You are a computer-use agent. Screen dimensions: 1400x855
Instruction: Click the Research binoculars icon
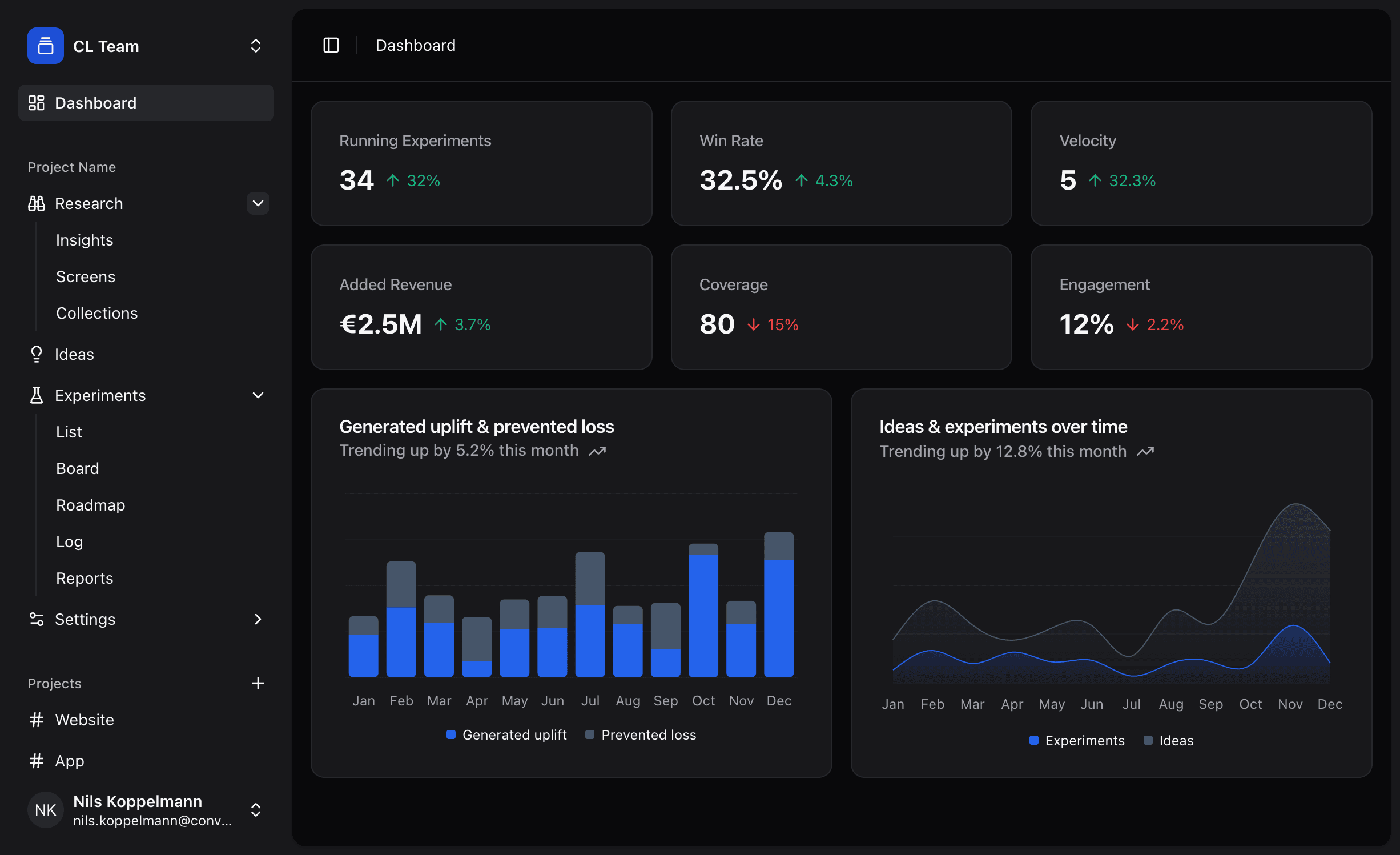tap(37, 203)
